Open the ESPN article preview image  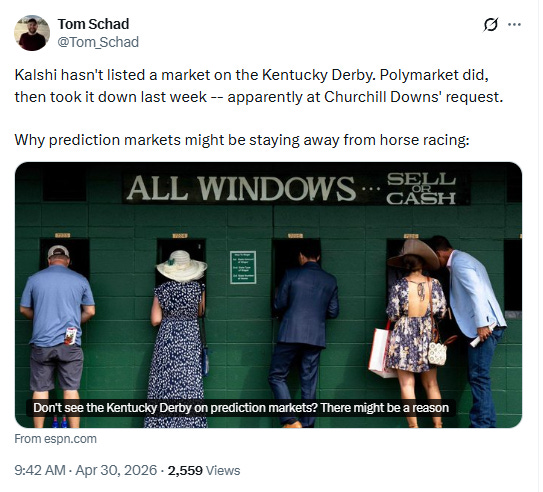tap(268, 295)
